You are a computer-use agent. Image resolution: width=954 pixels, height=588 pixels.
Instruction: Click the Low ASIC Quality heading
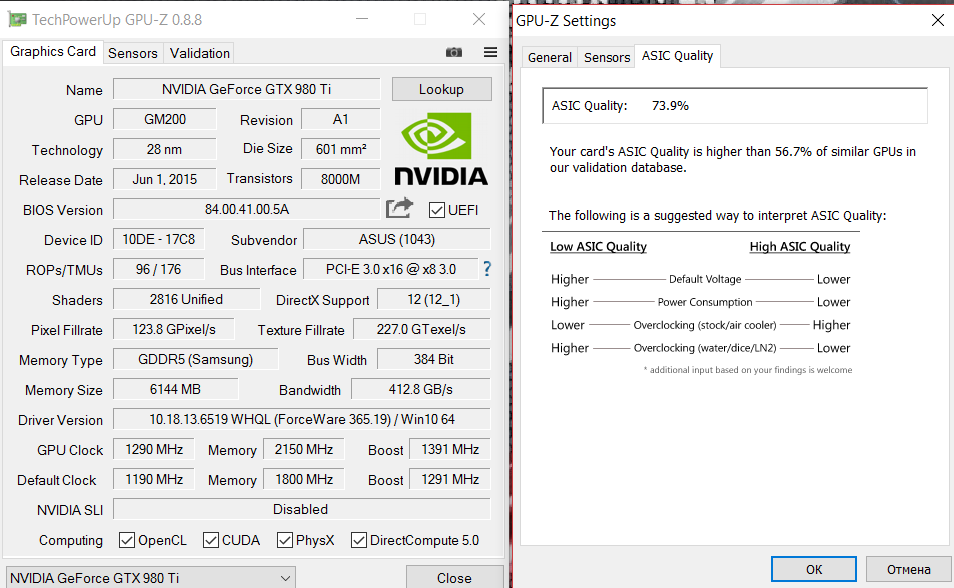coord(598,247)
